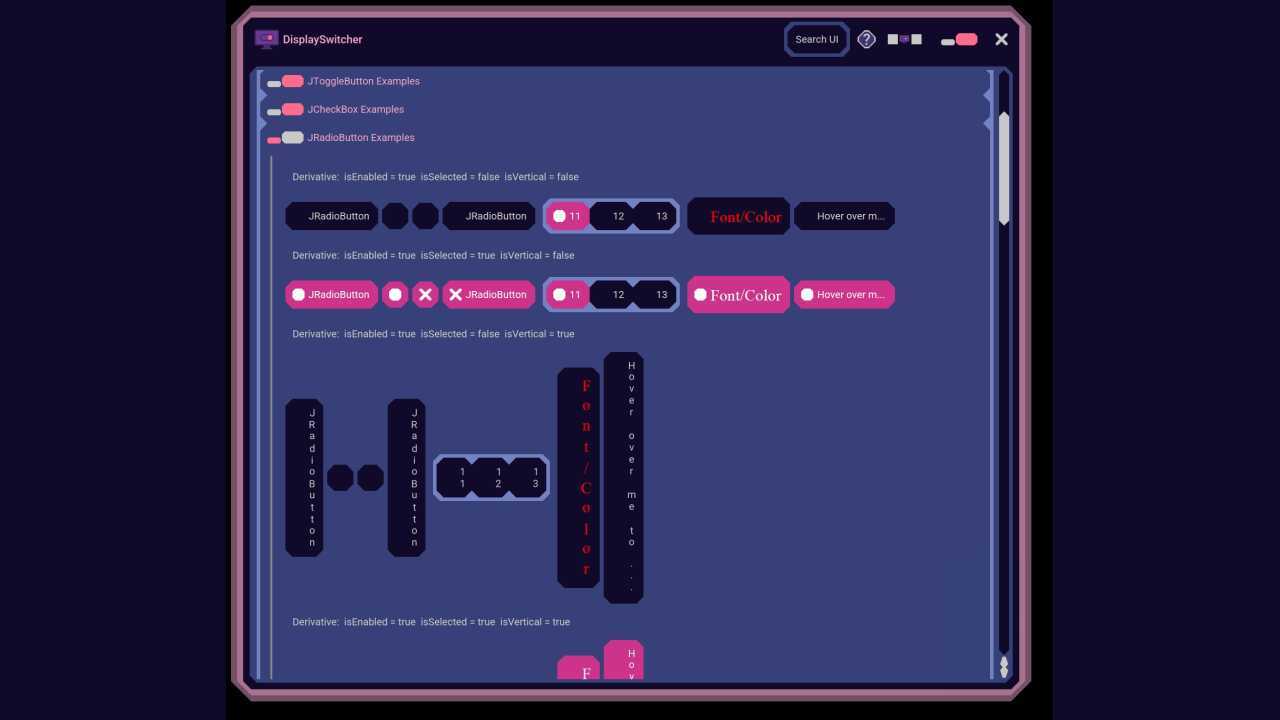Screen dimensions: 1280x720
Task: Select option 11 in the isSelected=false horizontal group
Action: coord(568,216)
